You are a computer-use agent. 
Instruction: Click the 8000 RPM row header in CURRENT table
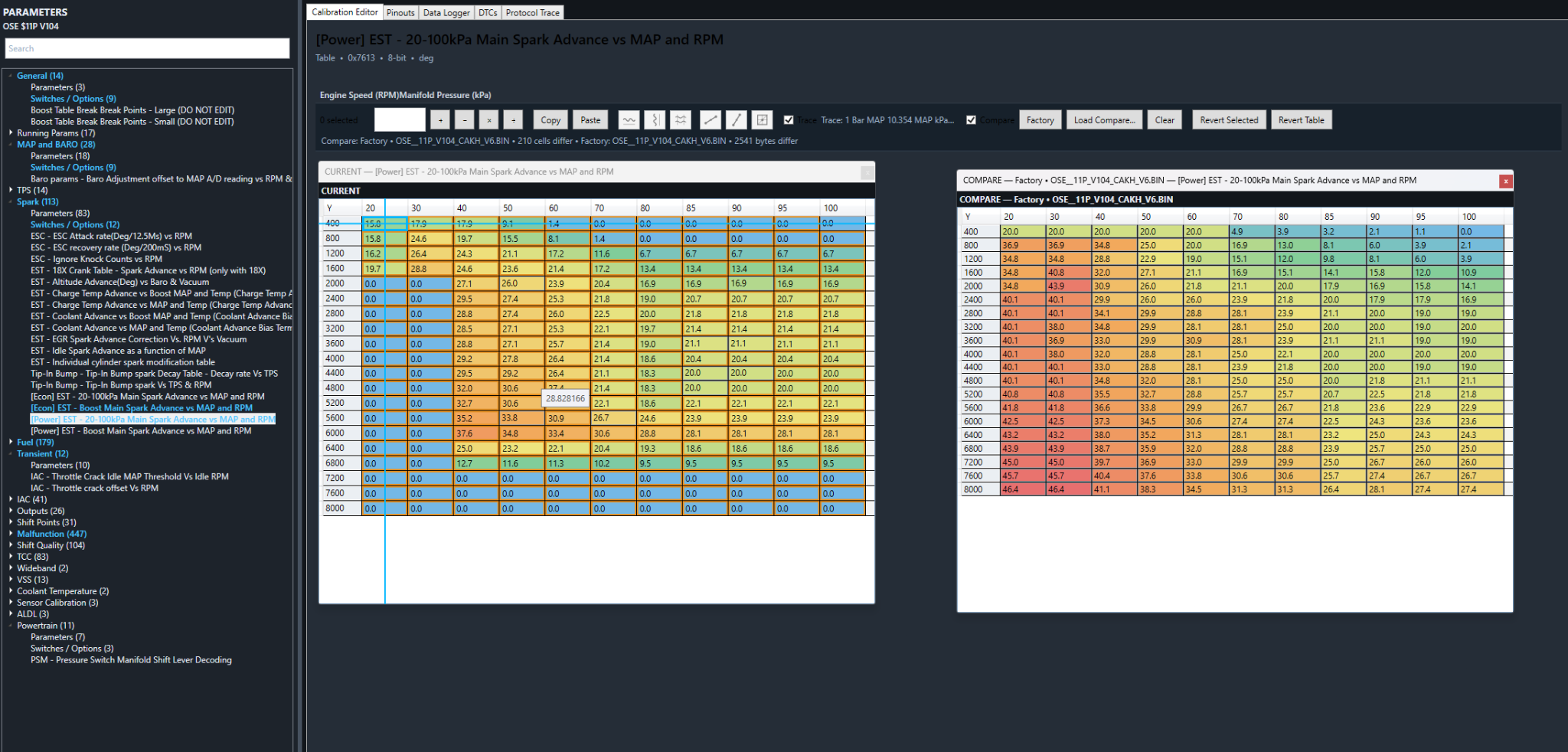[341, 508]
